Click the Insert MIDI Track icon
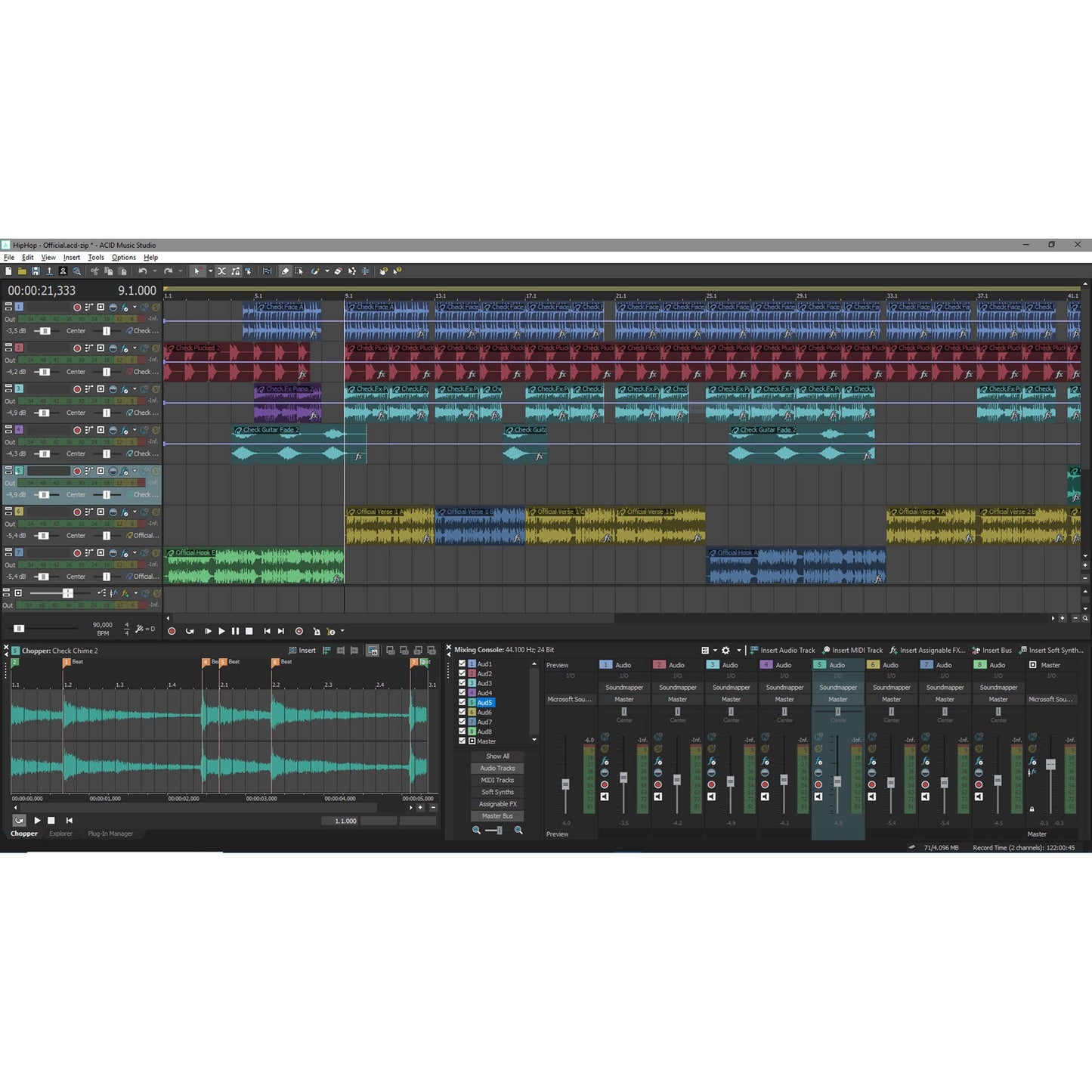 coord(852,650)
